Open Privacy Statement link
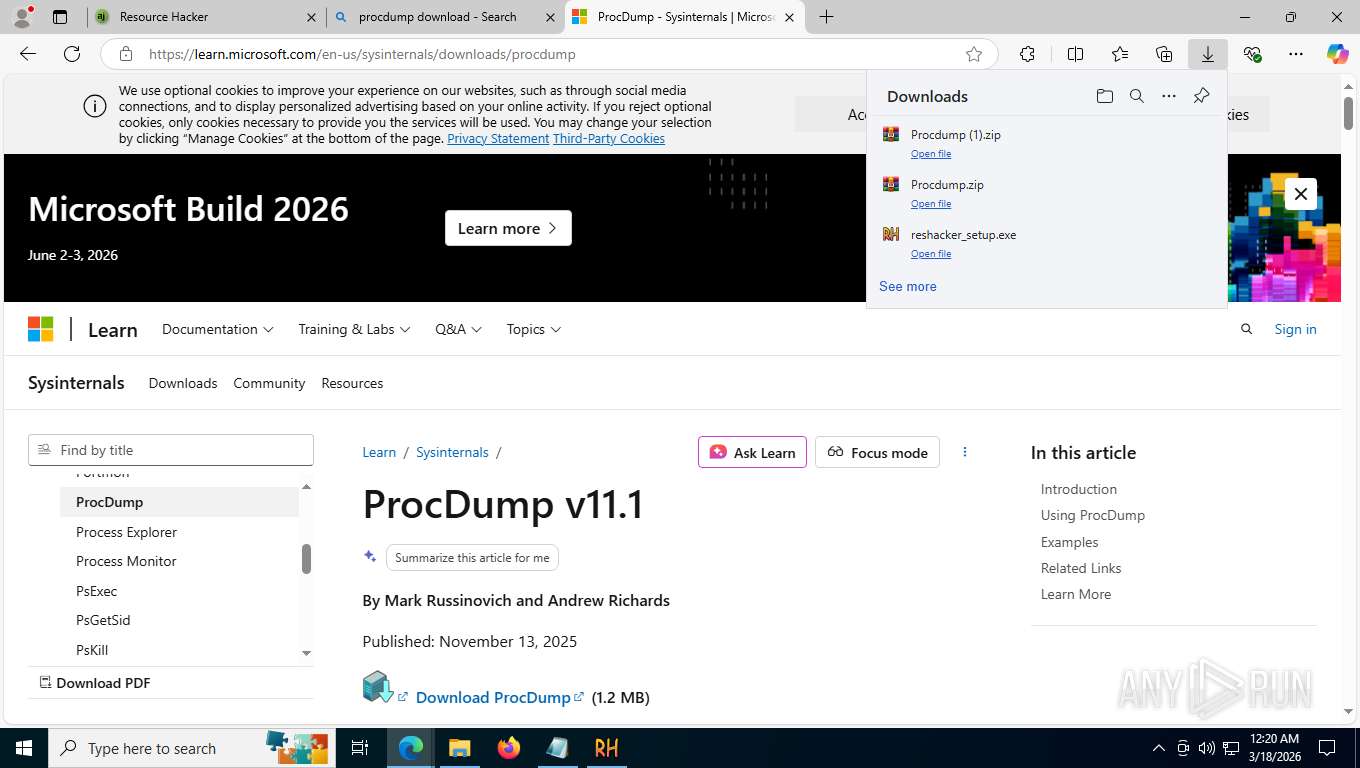Screen dimensions: 1360x768 click(498, 138)
